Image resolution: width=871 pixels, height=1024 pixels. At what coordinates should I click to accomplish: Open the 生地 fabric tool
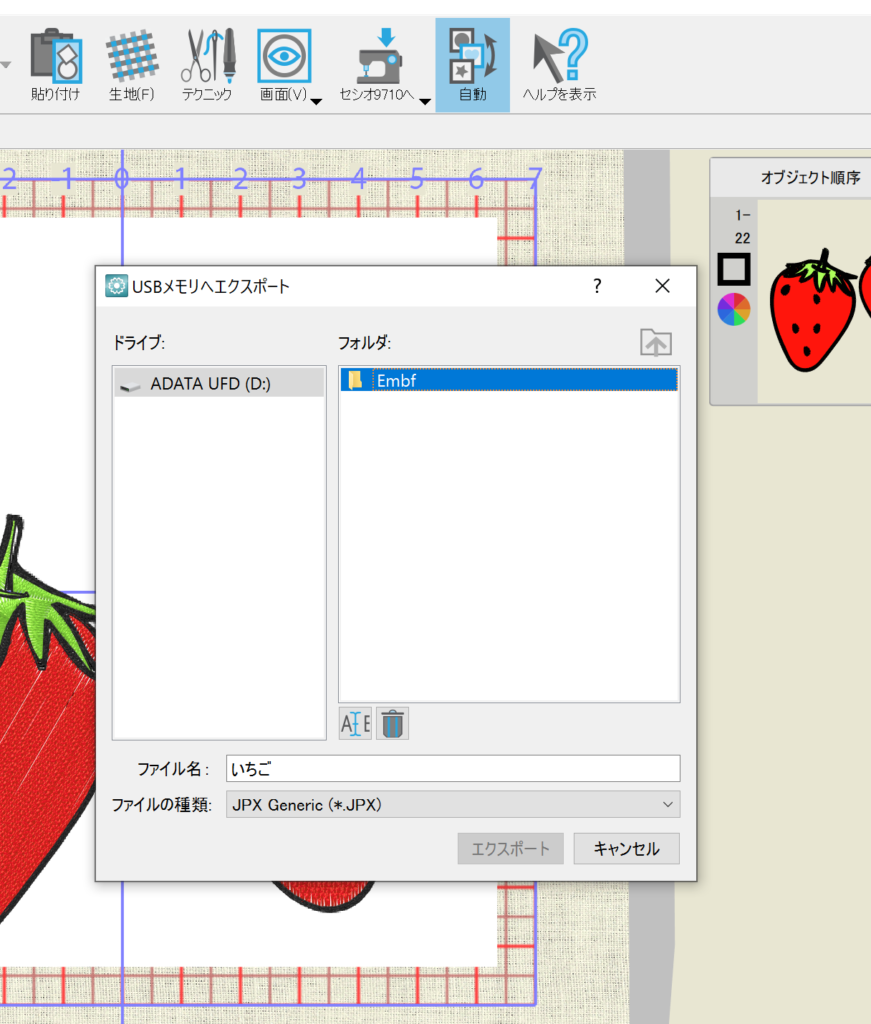point(131,58)
